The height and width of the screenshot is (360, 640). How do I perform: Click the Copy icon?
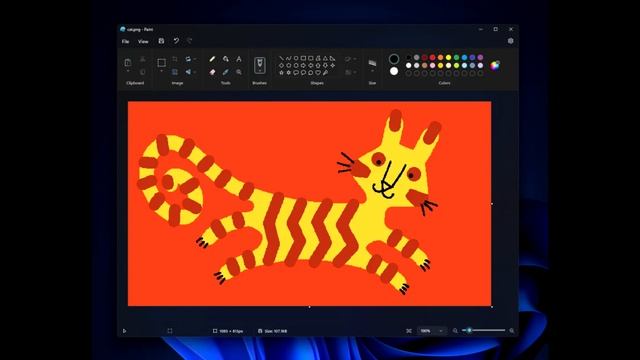coord(142,72)
